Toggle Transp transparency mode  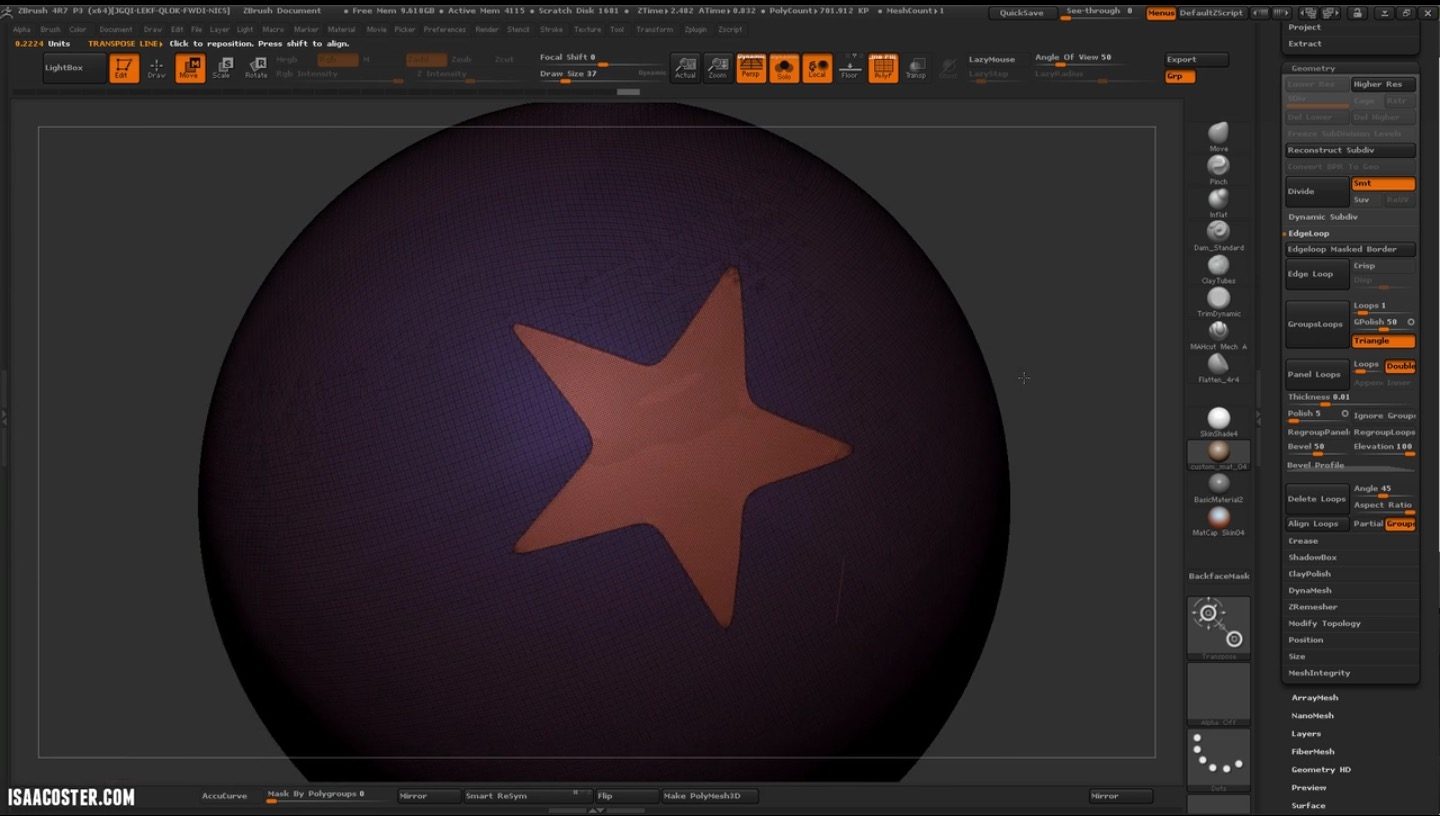[916, 68]
